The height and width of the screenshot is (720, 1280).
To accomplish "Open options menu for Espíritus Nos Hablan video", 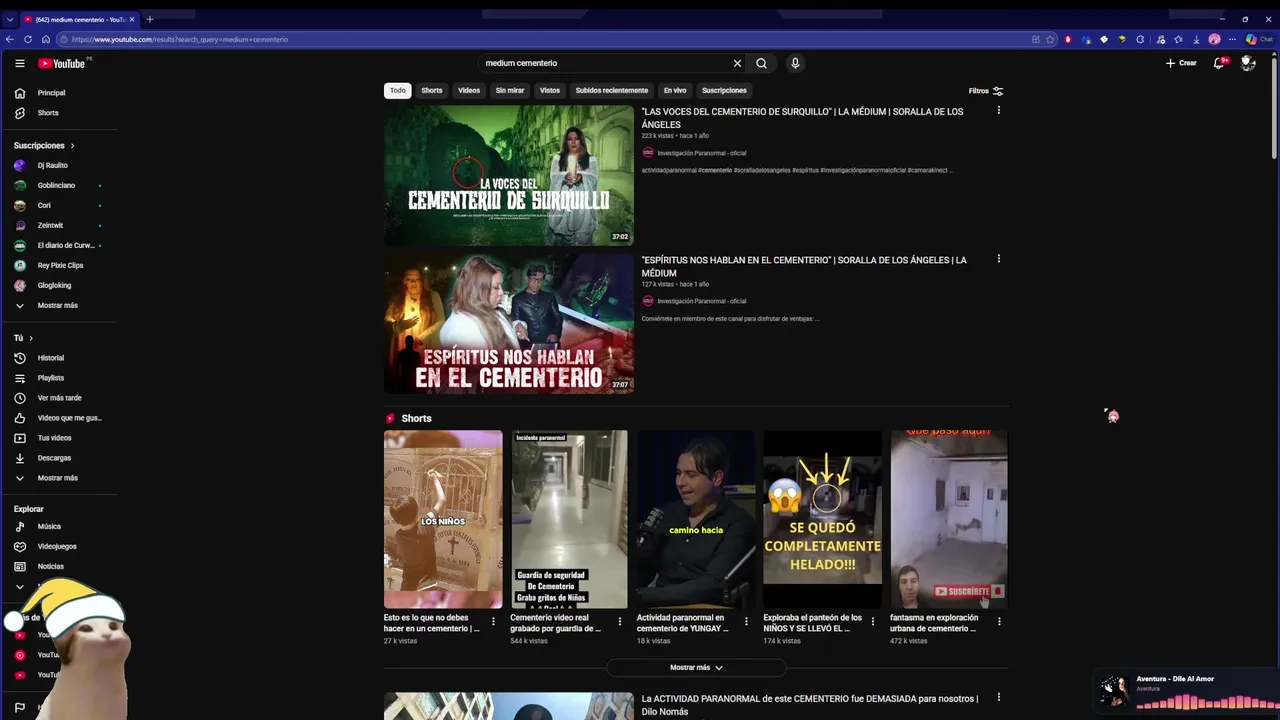I will pyautogui.click(x=998, y=259).
